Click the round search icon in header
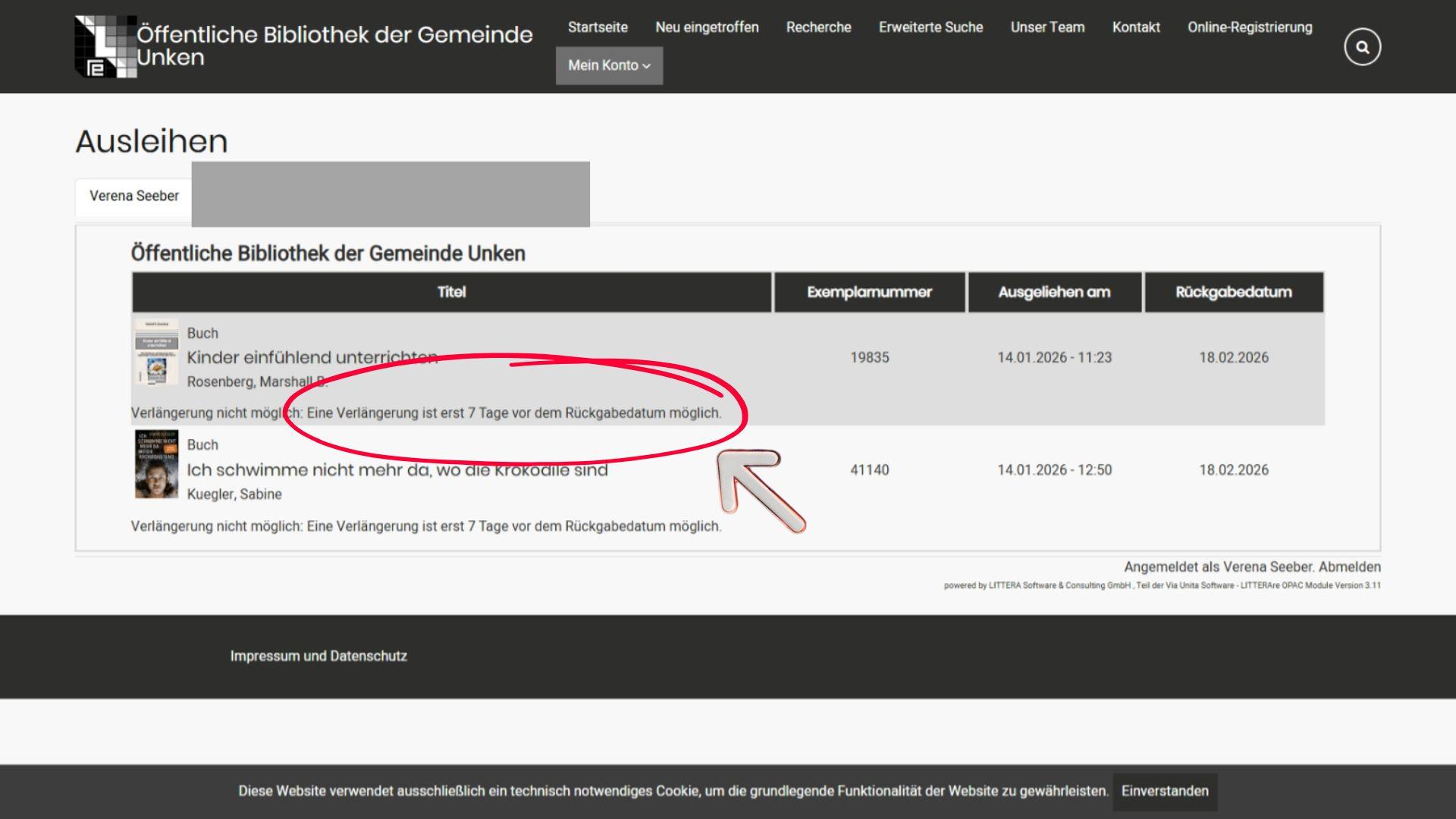The image size is (1456, 819). [x=1362, y=47]
